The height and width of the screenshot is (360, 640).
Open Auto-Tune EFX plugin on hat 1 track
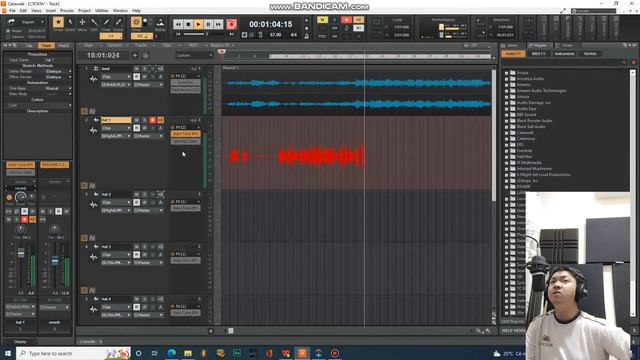(x=185, y=133)
